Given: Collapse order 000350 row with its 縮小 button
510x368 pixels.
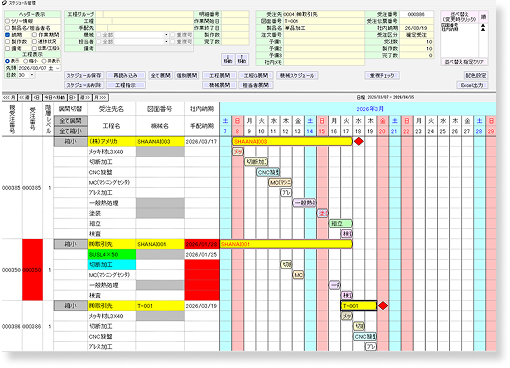Looking at the screenshot, I should tap(70, 244).
